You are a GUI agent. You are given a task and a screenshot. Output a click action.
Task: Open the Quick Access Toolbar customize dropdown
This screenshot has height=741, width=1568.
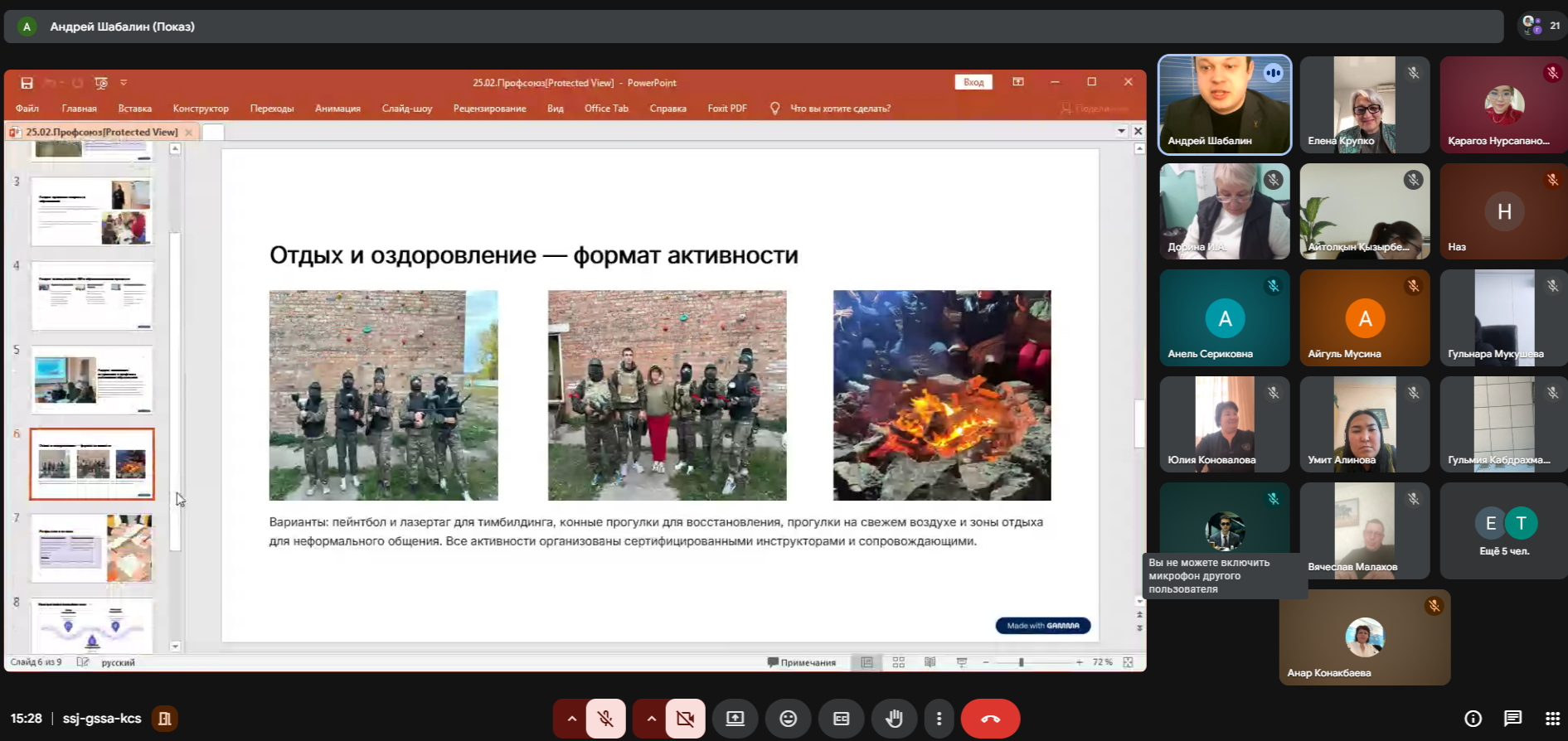click(124, 83)
